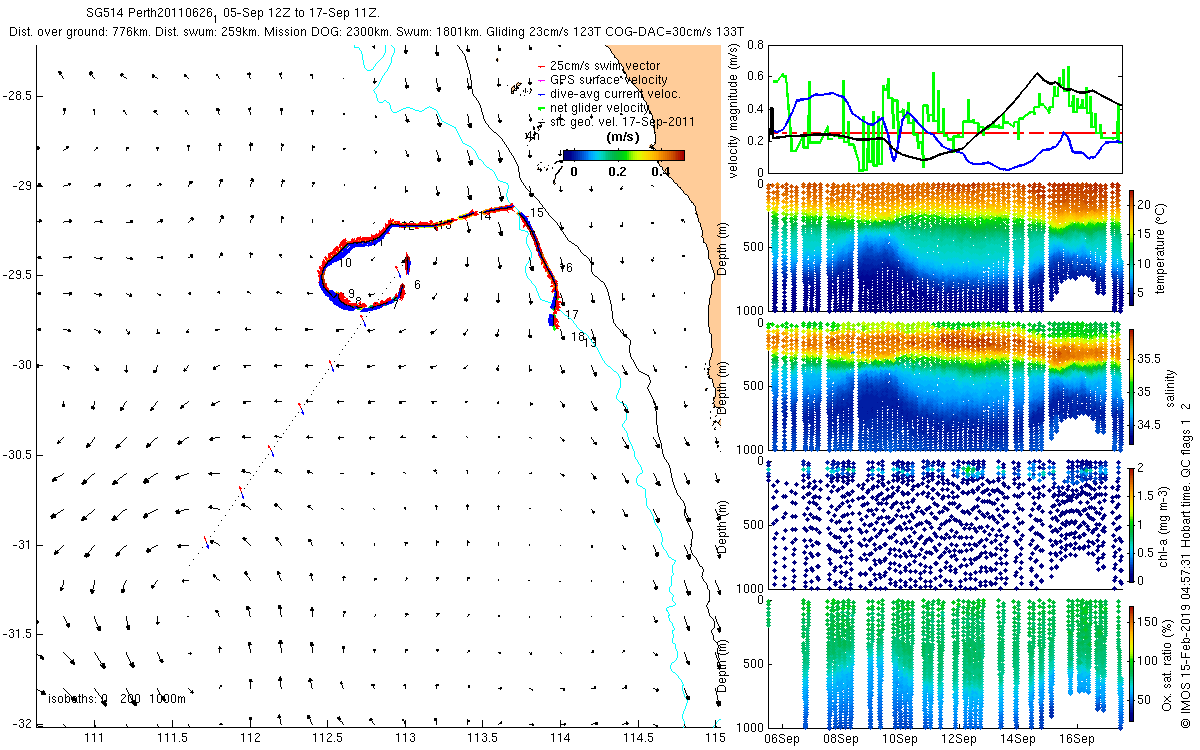Click the '113' longitude tick label
This screenshot has width=1200, height=750.
[405, 738]
